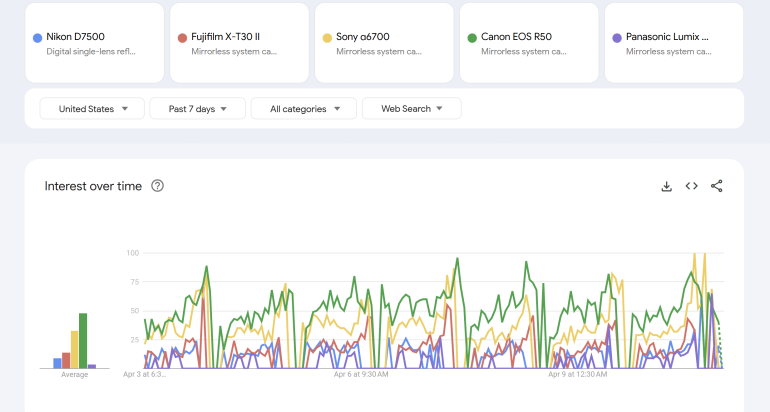This screenshot has height=412, width=770.
Task: Select the Sony α6700 term card
Action: (x=385, y=43)
